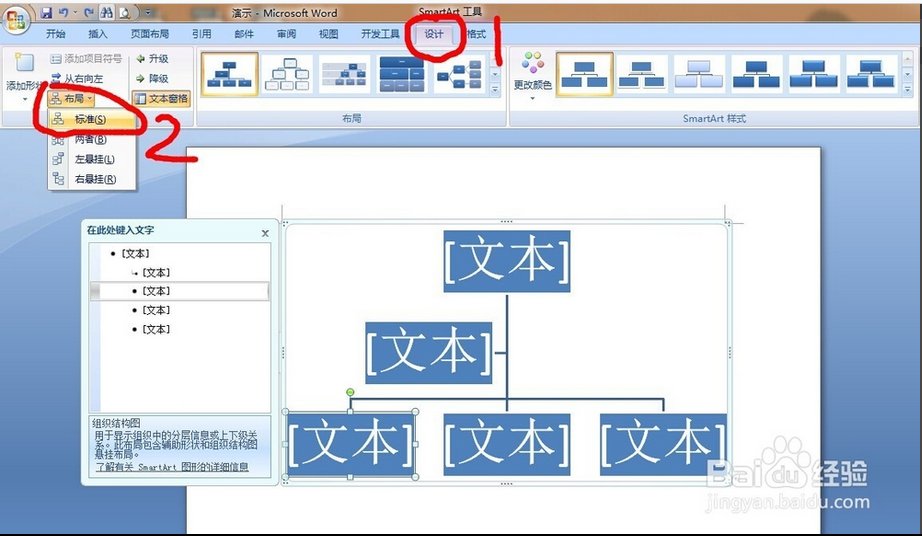922x536 pixels.
Task: Close the text pane with X
Action: 265,232
